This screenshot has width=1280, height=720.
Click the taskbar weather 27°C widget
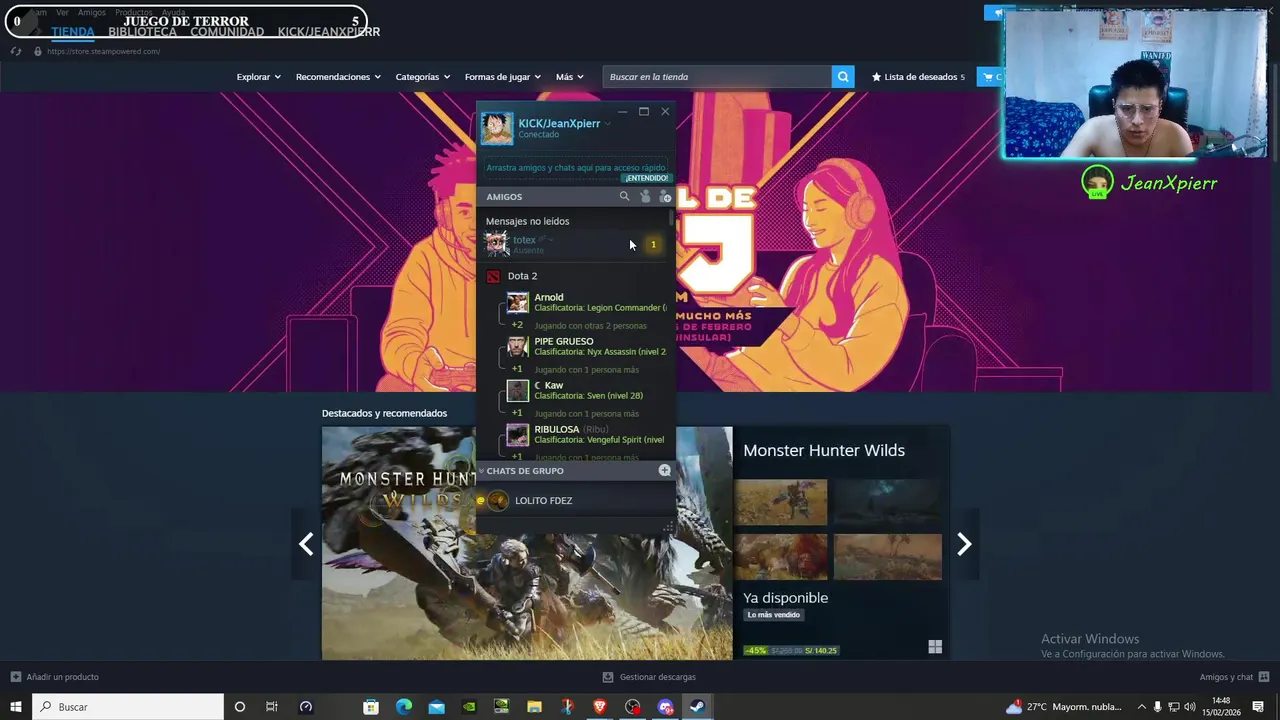tap(1065, 707)
